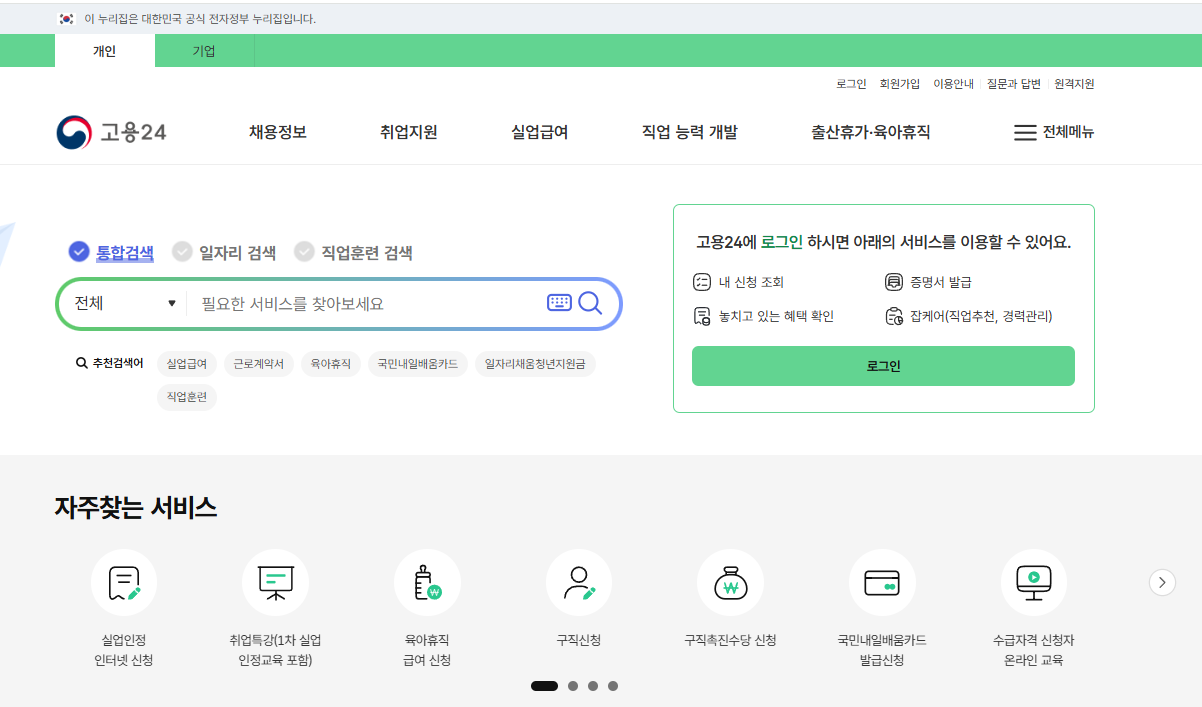Image resolution: width=1202 pixels, height=707 pixels.
Task: Open the 채용정보 menu
Action: click(277, 132)
